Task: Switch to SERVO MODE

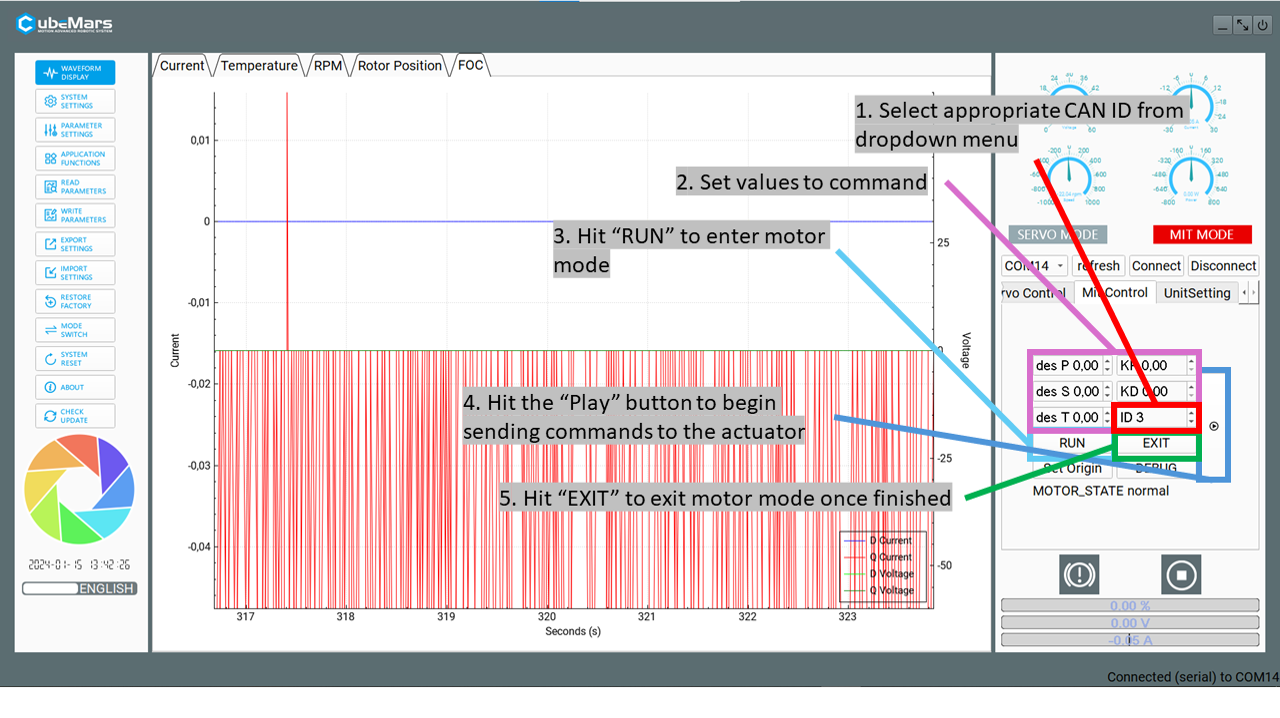Action: (1057, 235)
